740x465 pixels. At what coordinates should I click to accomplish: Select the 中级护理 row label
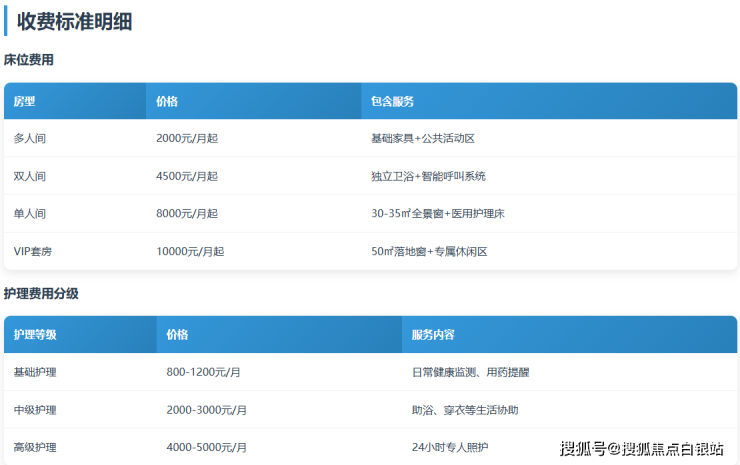35,410
